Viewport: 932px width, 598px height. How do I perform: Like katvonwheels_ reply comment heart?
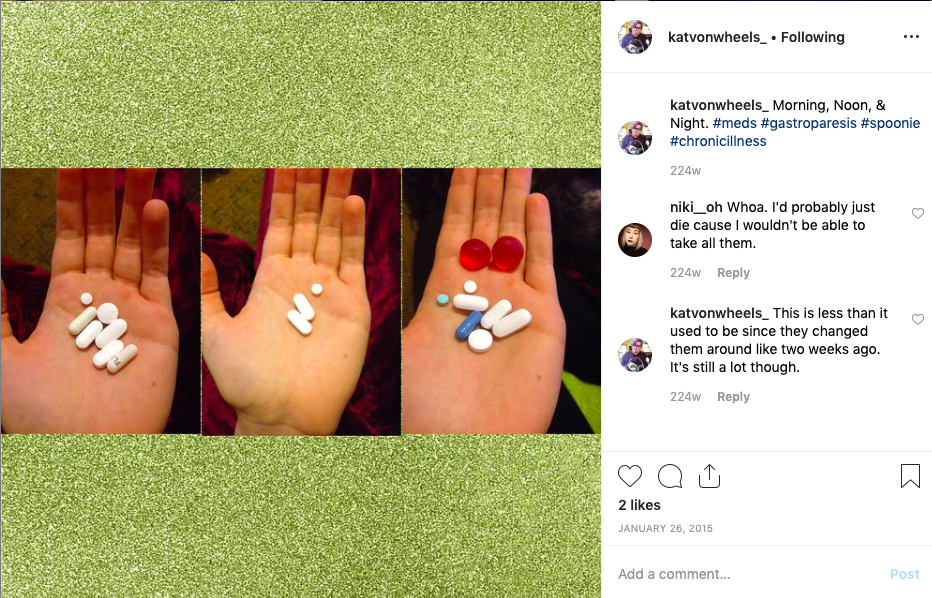point(918,319)
